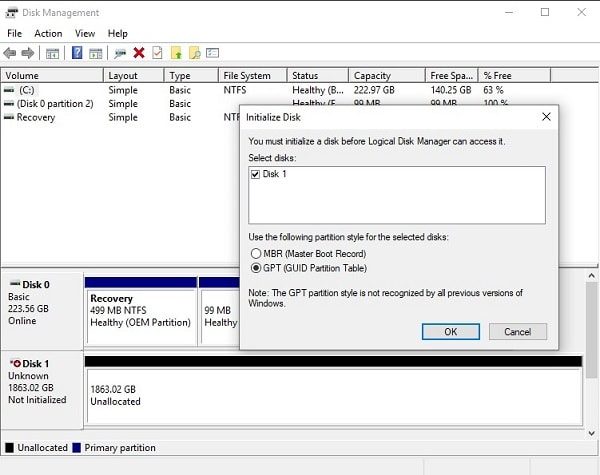Click the Recovery volume drive icon
The width and height of the screenshot is (600, 475).
click(x=9, y=117)
